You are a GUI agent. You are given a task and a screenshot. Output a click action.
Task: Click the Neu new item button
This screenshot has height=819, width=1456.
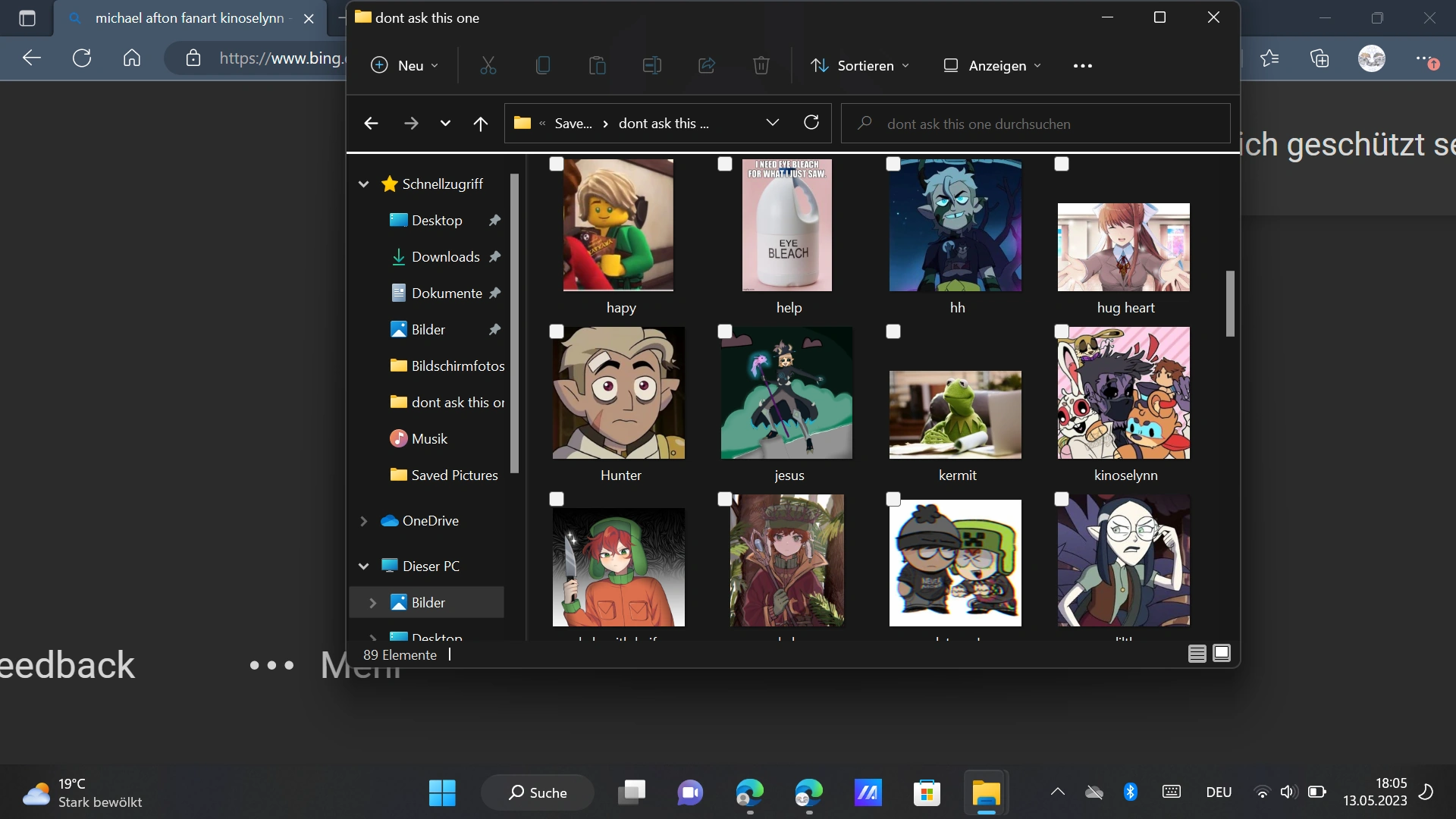405,66
